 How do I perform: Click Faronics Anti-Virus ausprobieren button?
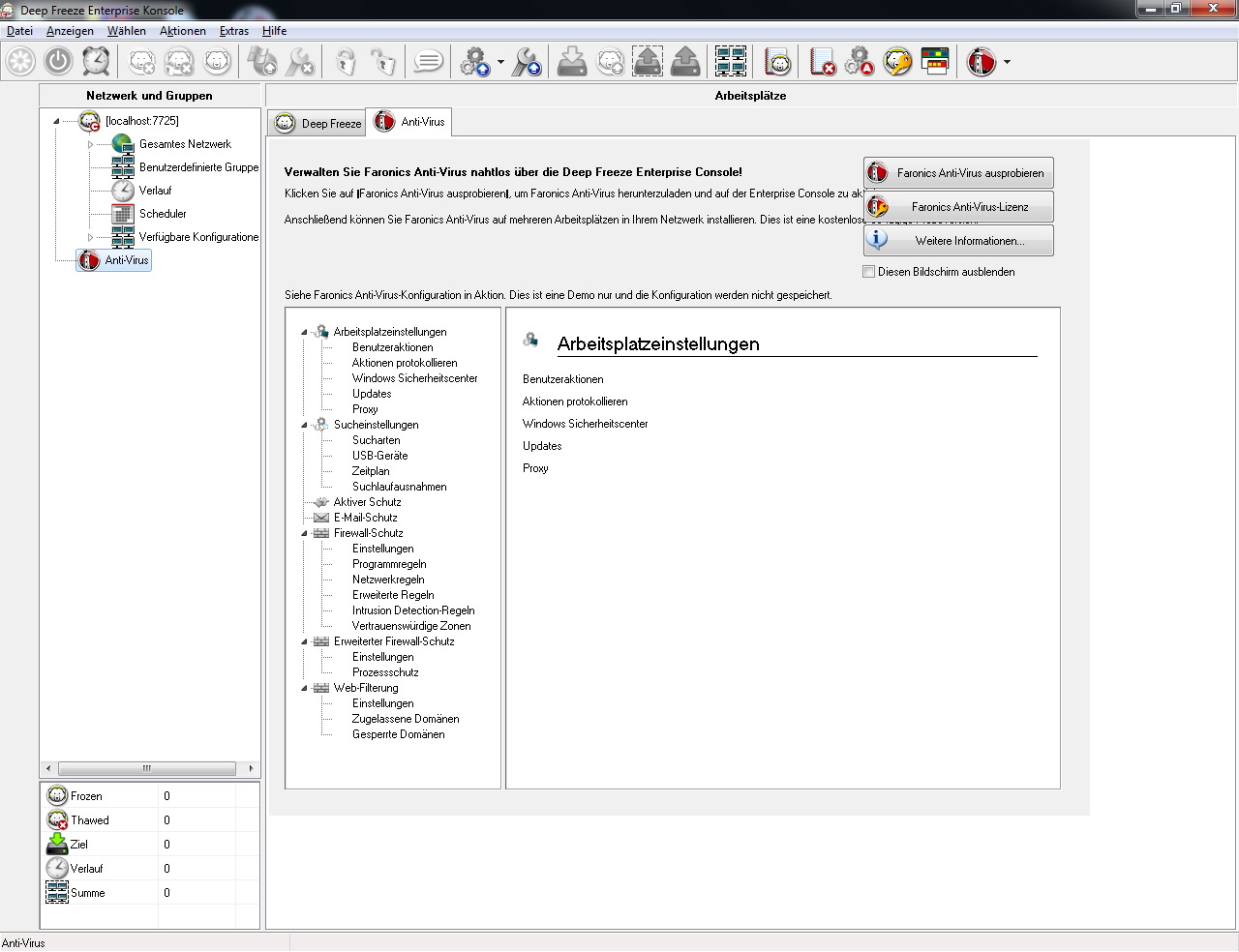pos(958,173)
